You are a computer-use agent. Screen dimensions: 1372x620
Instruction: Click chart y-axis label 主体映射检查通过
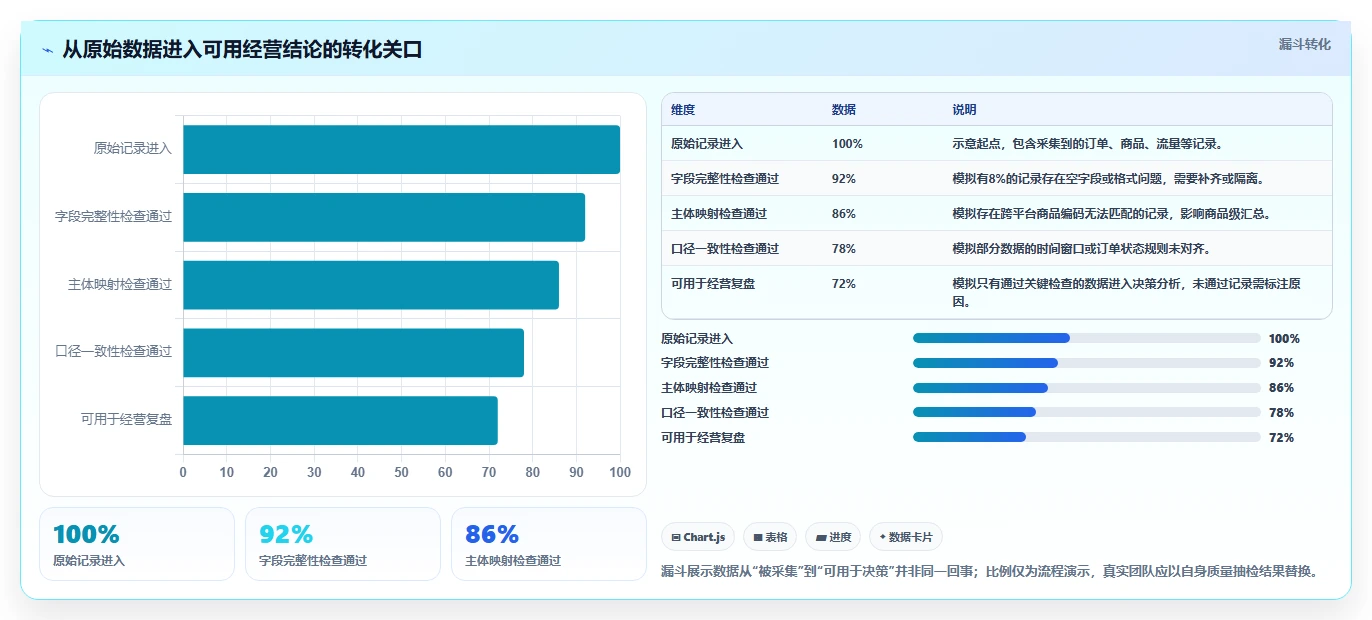pos(120,285)
